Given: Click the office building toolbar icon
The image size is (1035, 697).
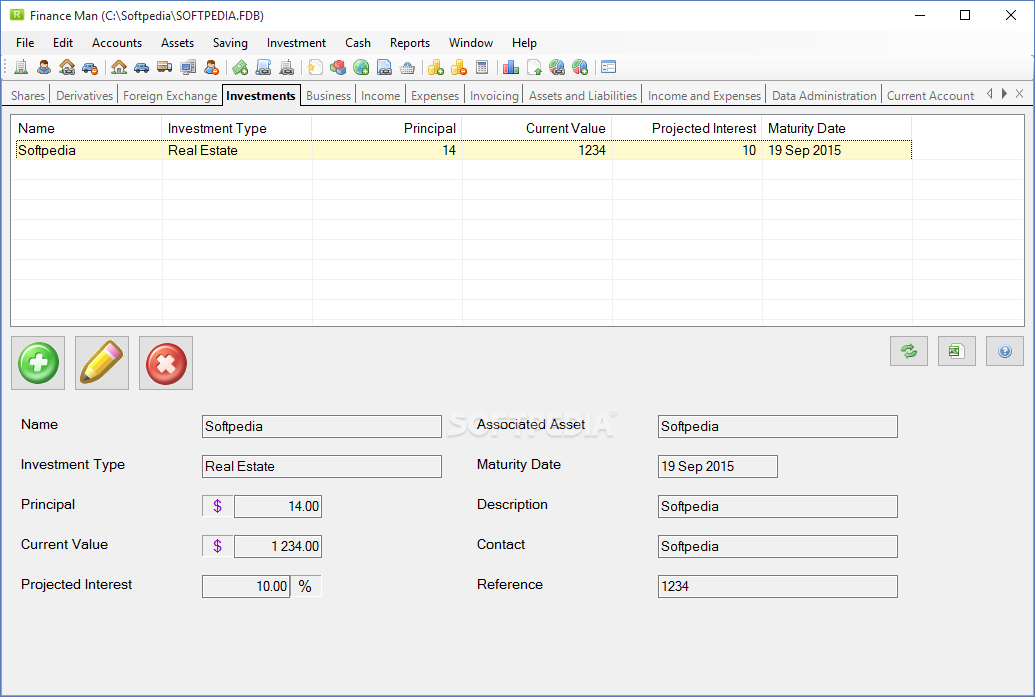Looking at the screenshot, I should pyautogui.click(x=21, y=67).
